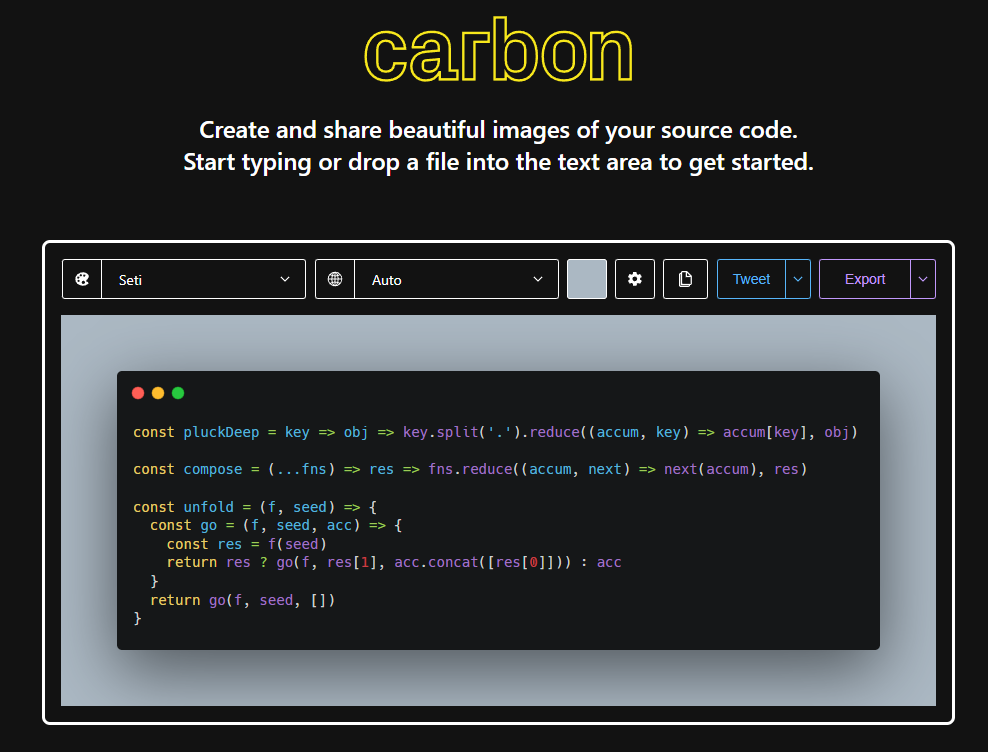
Task: Open the background color swatch
Action: tap(587, 279)
